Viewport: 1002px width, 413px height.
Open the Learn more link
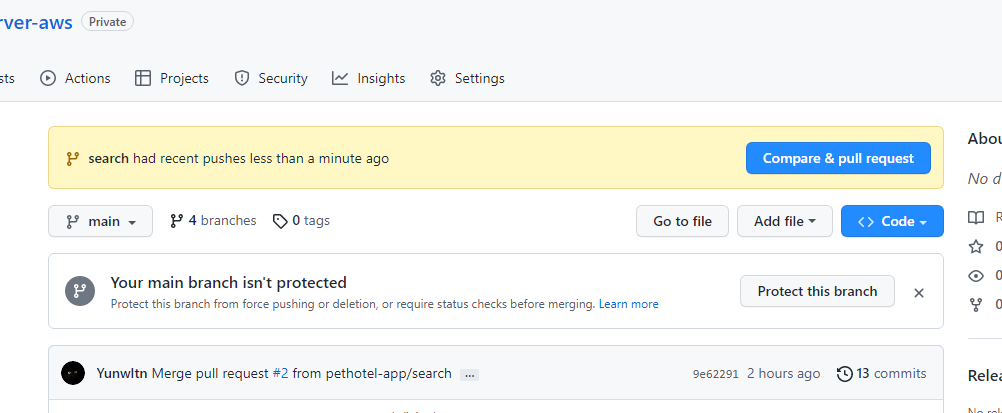click(x=628, y=304)
